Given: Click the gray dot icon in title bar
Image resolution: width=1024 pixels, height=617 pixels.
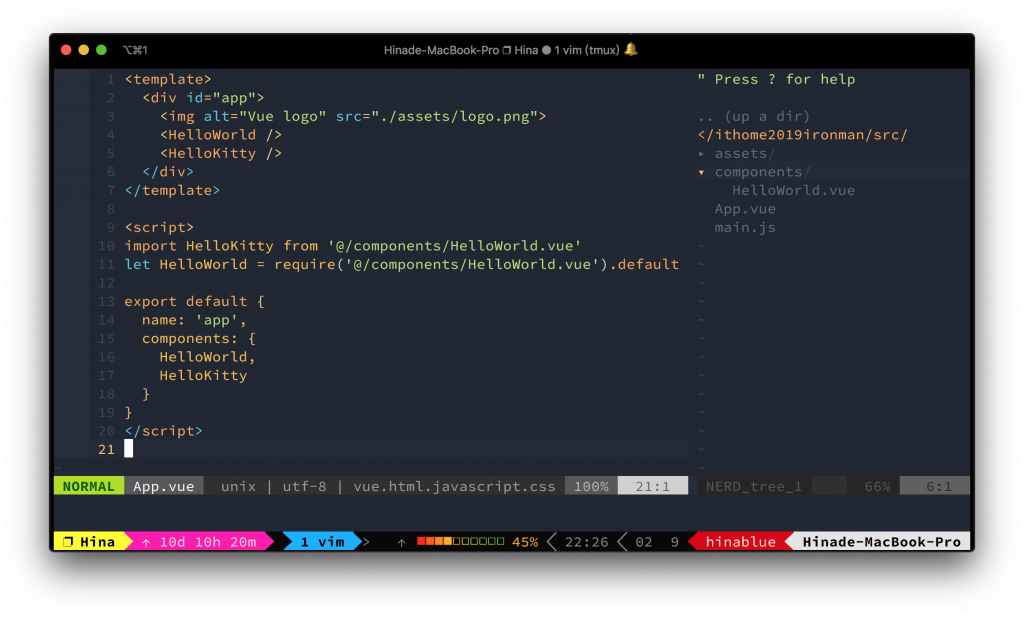Looking at the screenshot, I should coord(546,50).
